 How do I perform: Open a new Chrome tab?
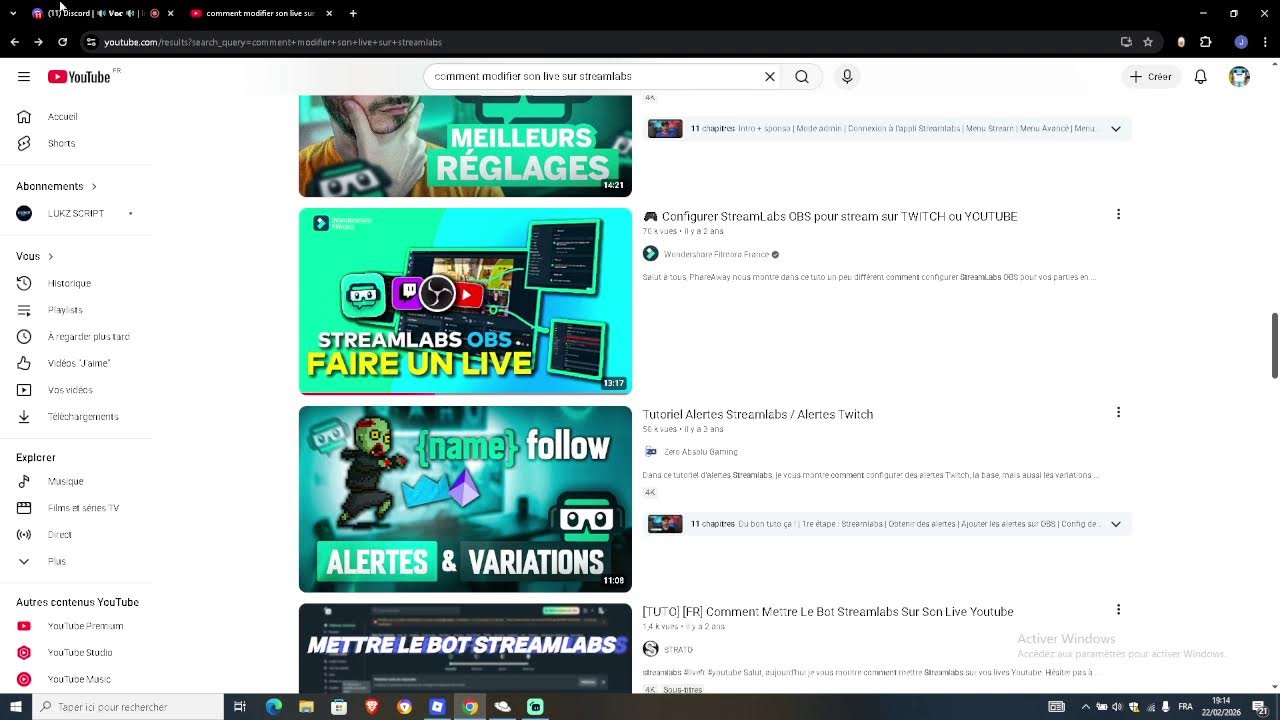point(353,13)
